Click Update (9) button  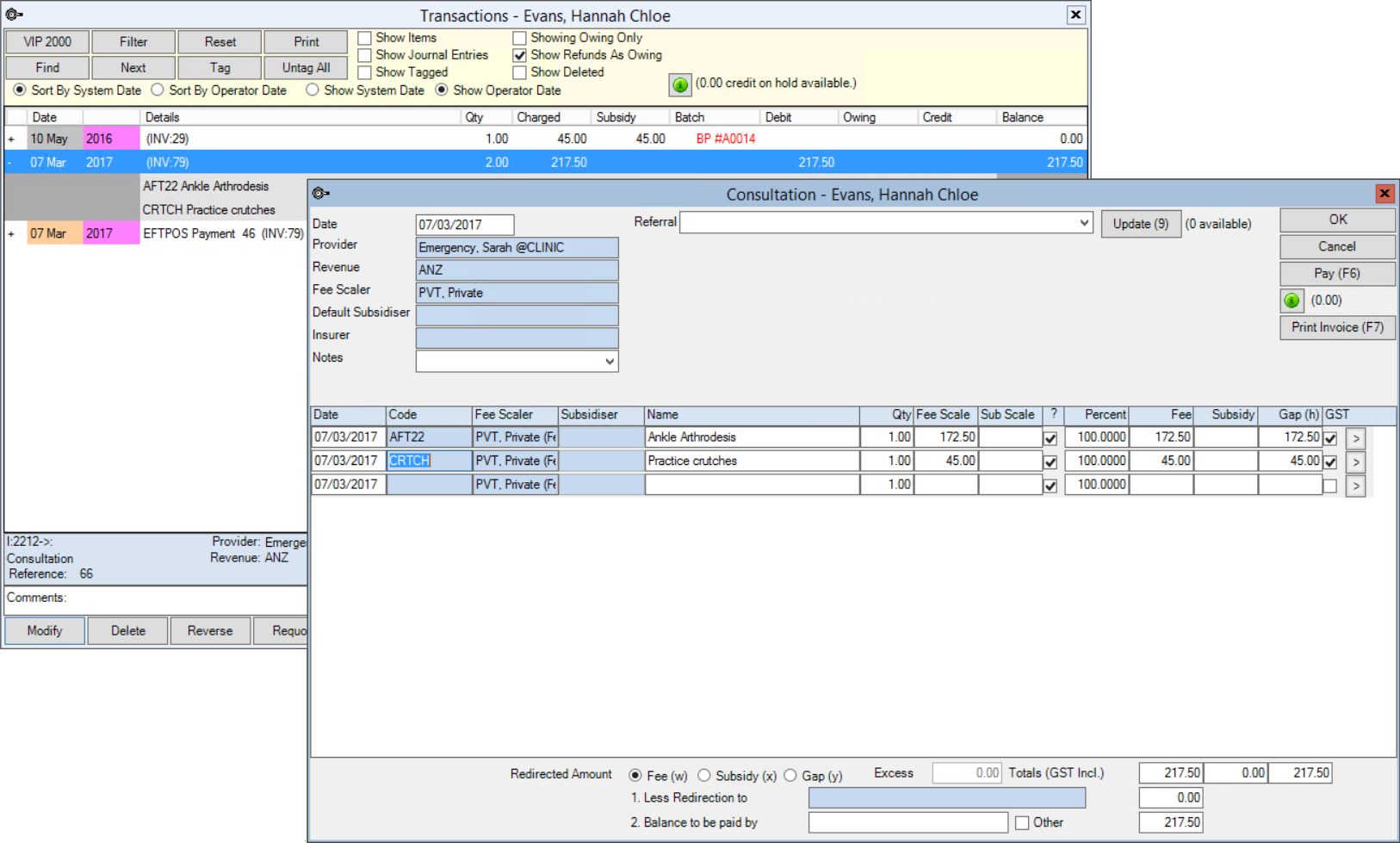[1141, 224]
